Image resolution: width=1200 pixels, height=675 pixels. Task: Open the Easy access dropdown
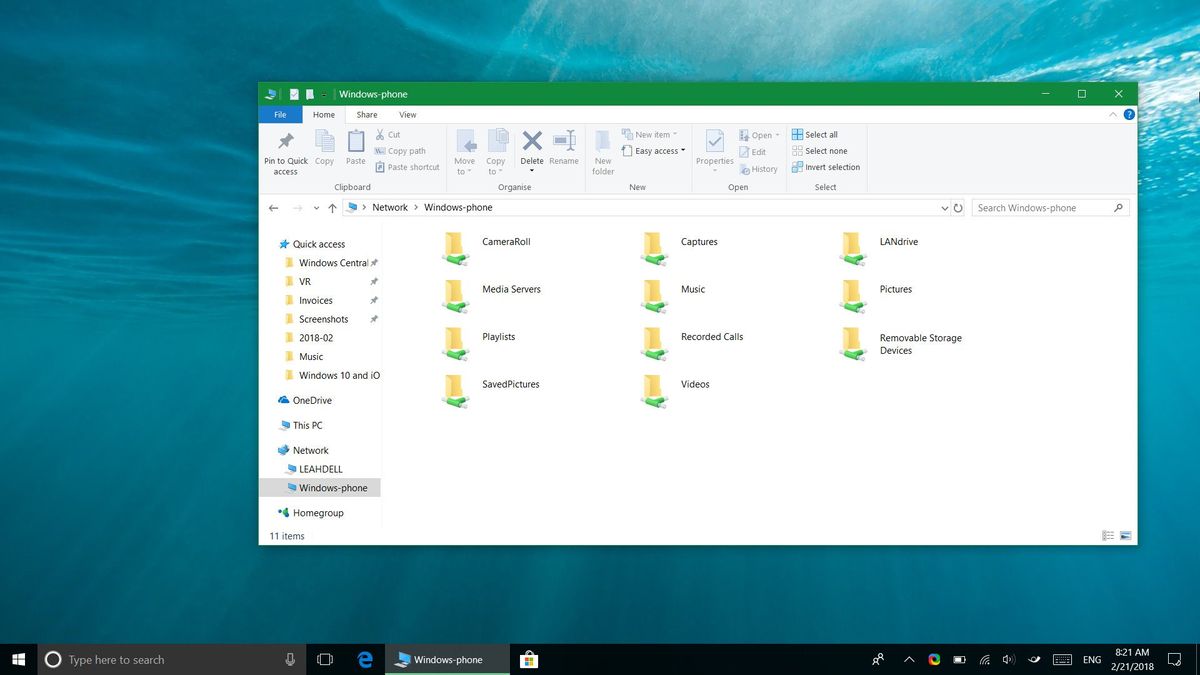653,151
